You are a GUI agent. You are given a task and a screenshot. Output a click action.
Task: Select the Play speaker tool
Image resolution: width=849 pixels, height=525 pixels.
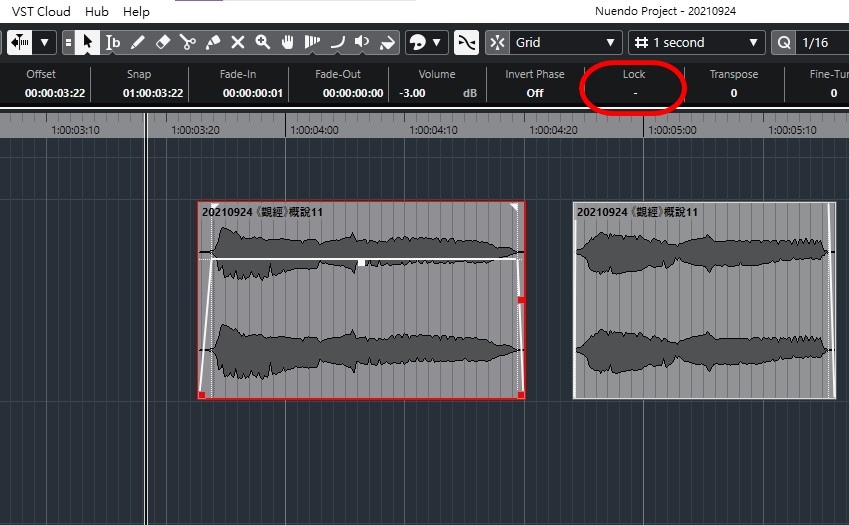(x=362, y=42)
